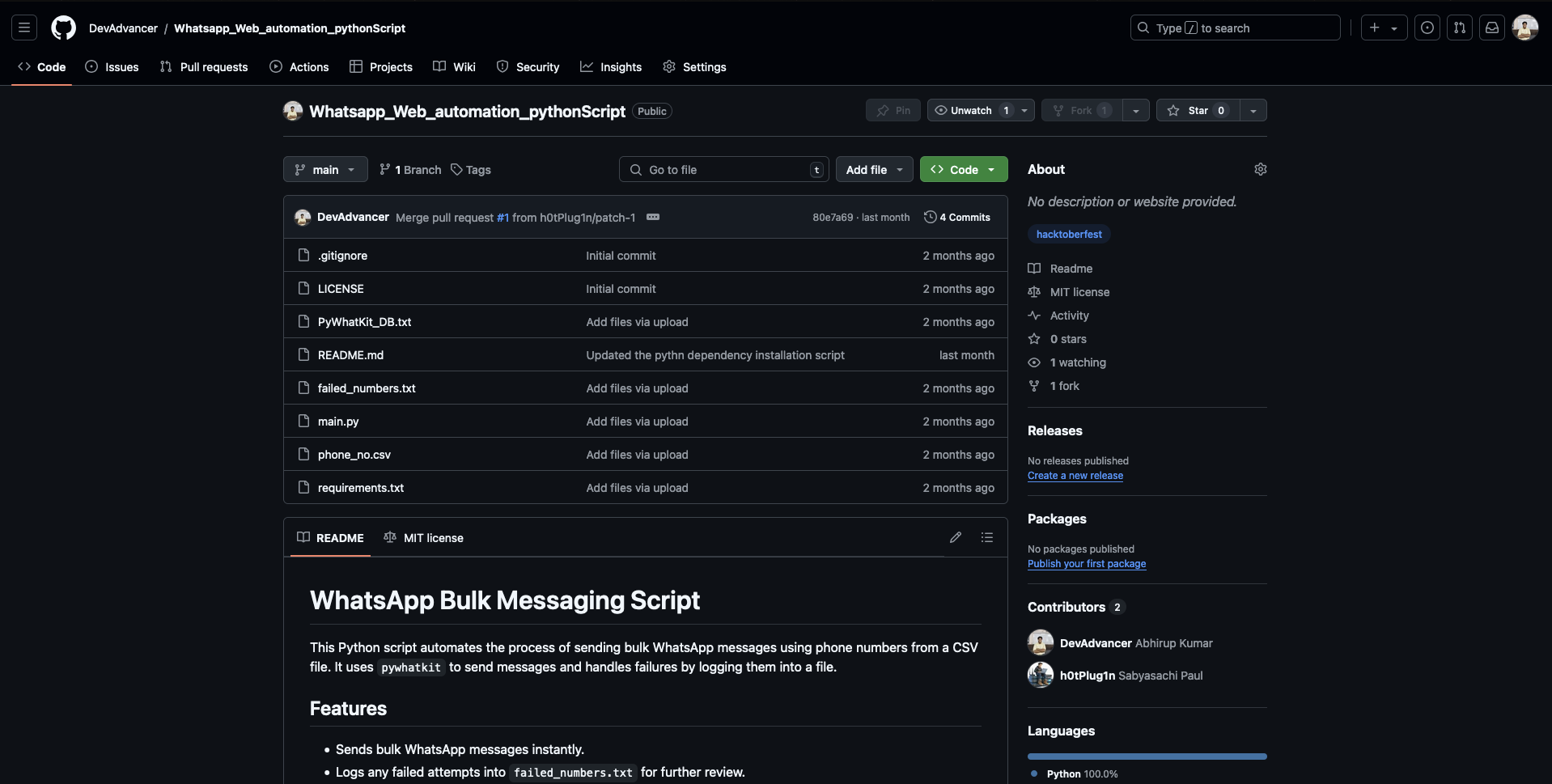The image size is (1552, 784).
Task: Click the Python language bar
Action: pyautogui.click(x=1147, y=756)
